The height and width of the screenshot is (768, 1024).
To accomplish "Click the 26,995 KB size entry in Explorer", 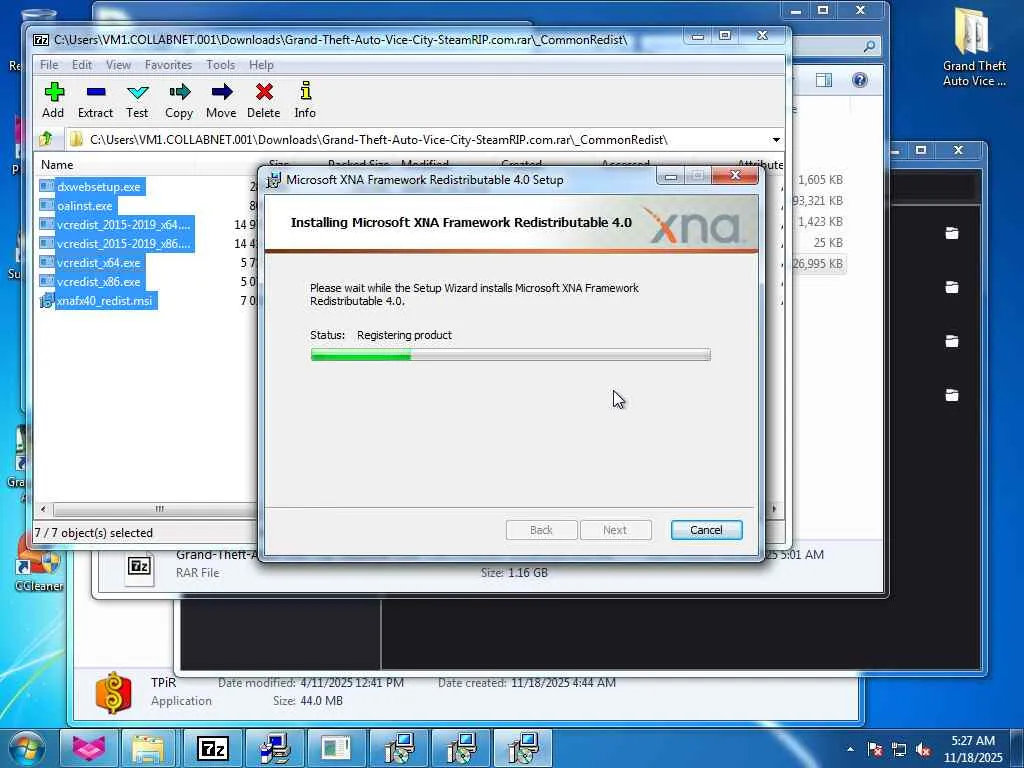I will pos(818,264).
